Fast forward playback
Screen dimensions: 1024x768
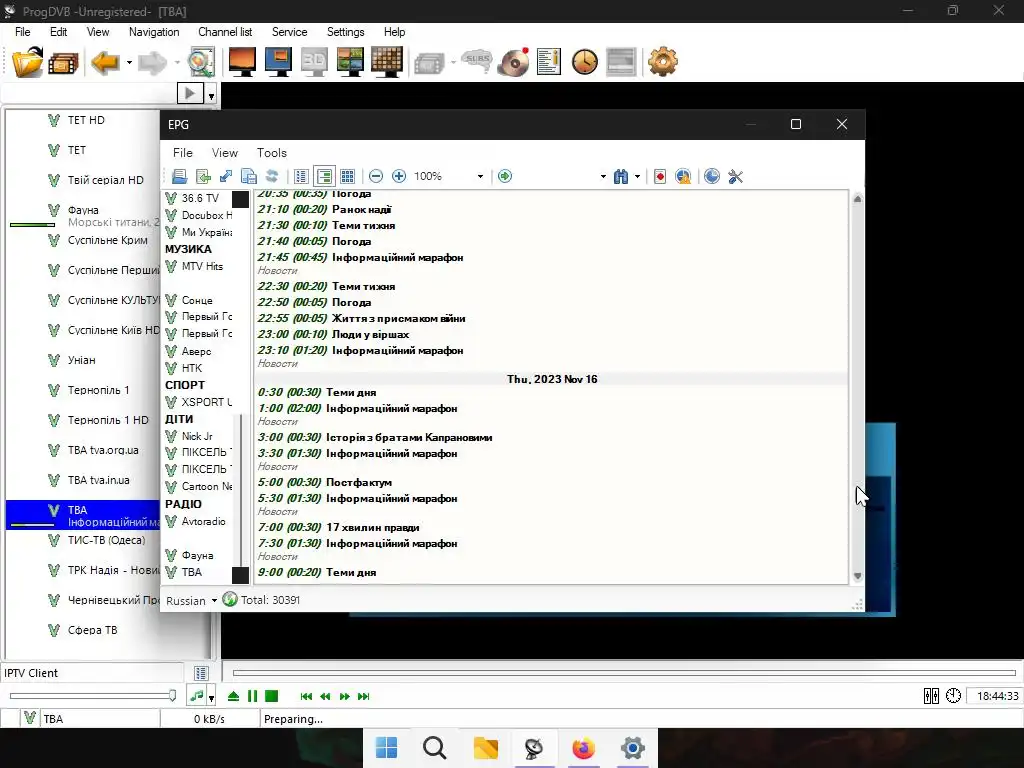click(x=345, y=696)
